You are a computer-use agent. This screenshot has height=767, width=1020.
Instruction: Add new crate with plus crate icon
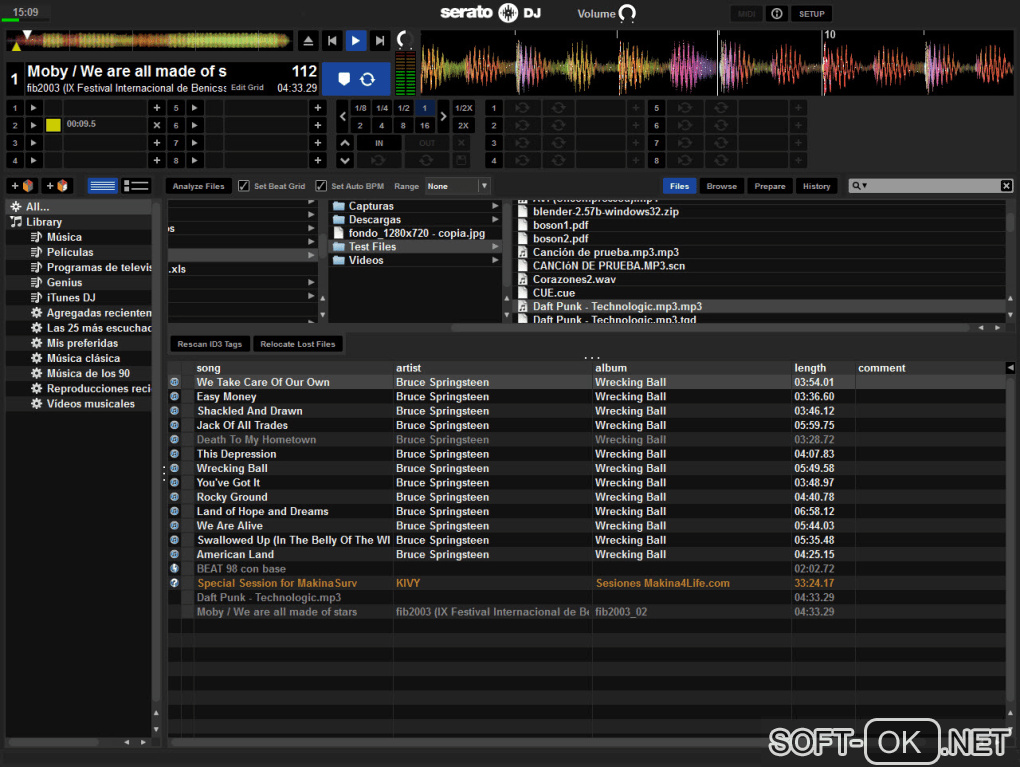pyautogui.click(x=22, y=186)
